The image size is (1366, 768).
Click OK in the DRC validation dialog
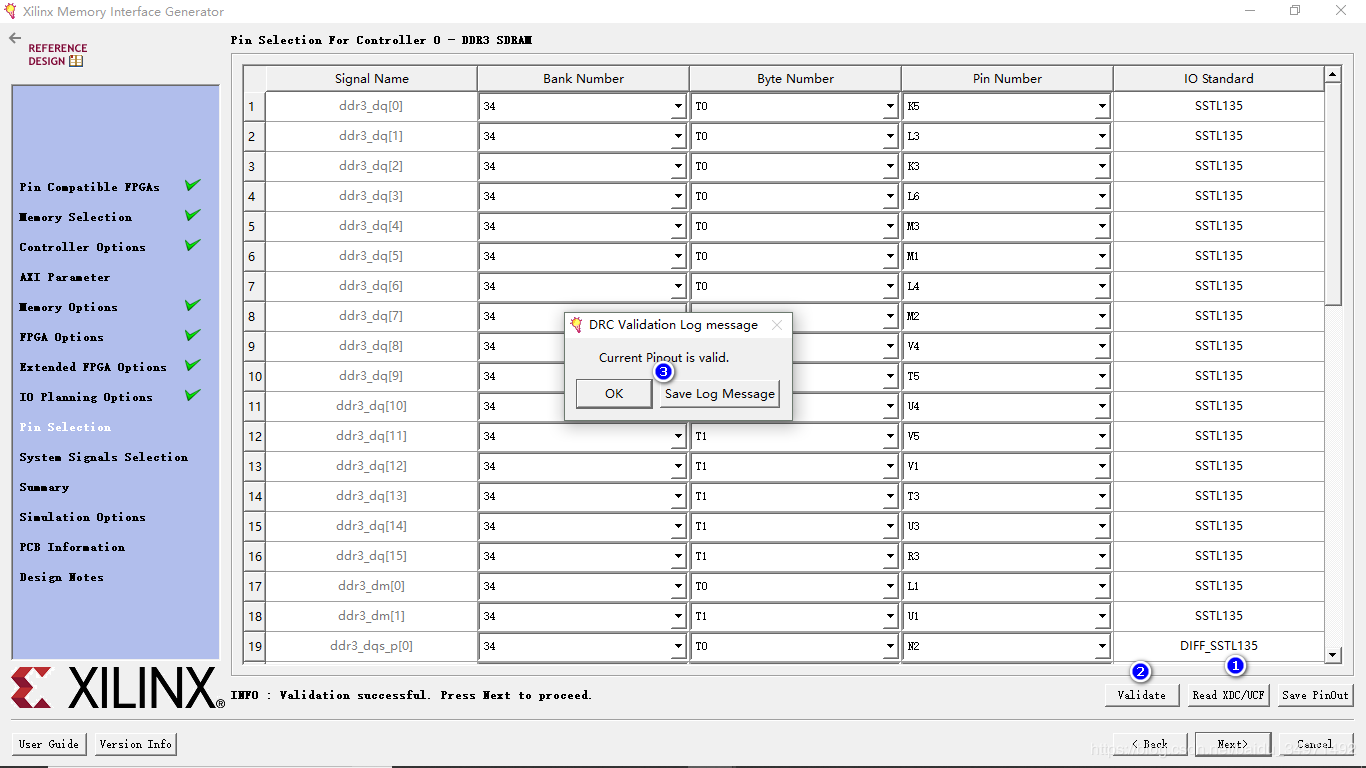614,394
